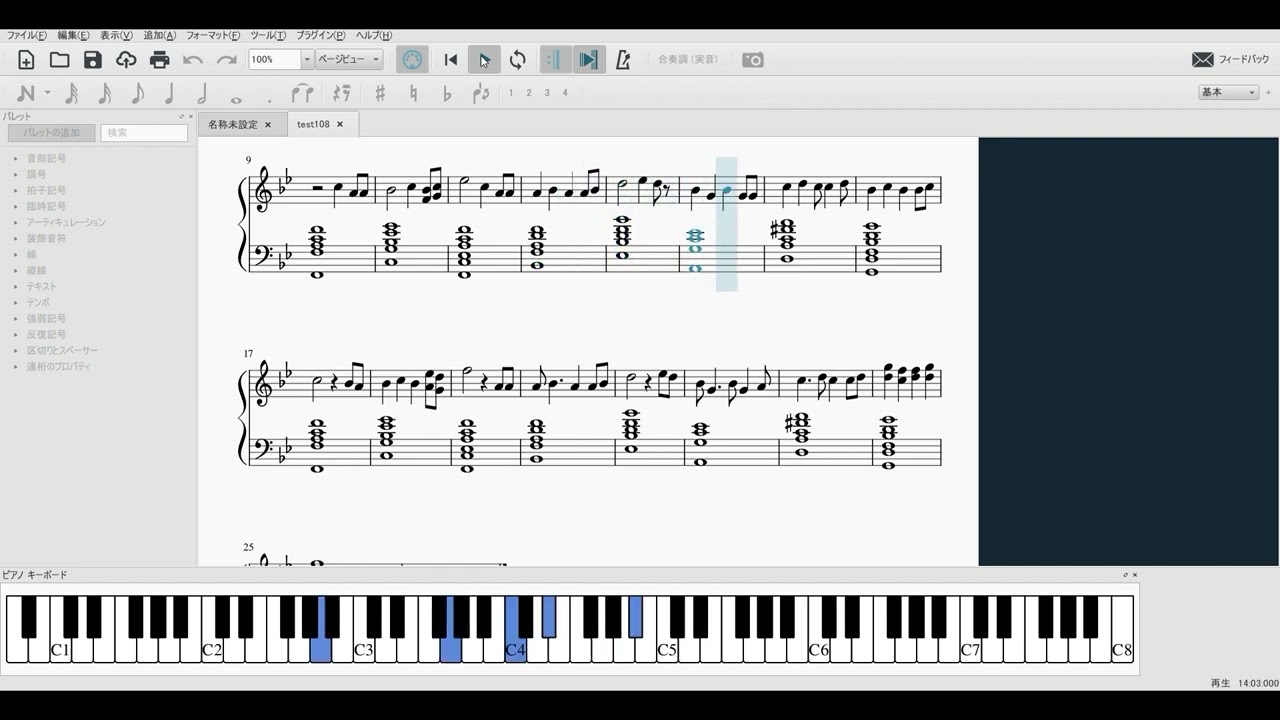Open a score using the folder icon
Image resolution: width=1280 pixels, height=720 pixels.
pos(60,60)
